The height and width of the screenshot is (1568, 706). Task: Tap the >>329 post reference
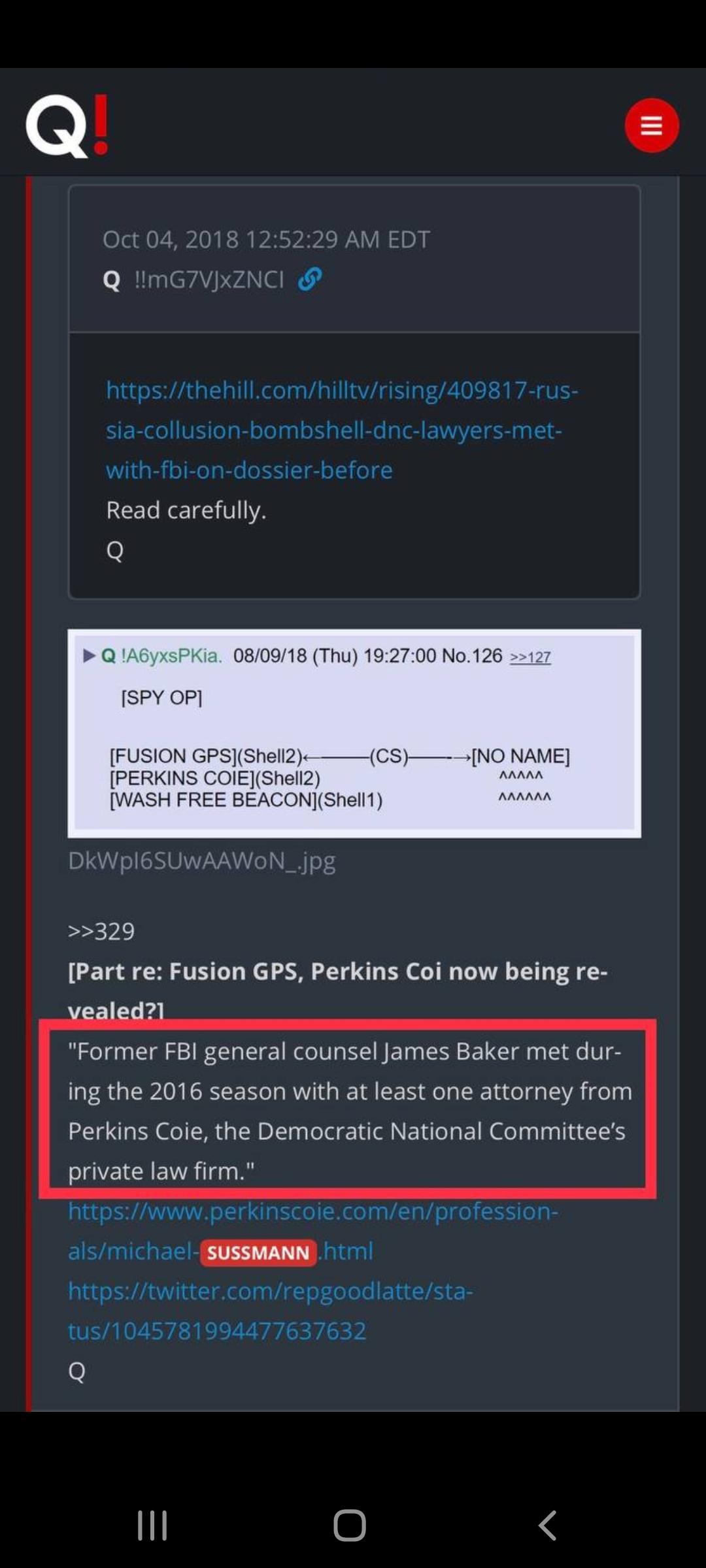101,931
